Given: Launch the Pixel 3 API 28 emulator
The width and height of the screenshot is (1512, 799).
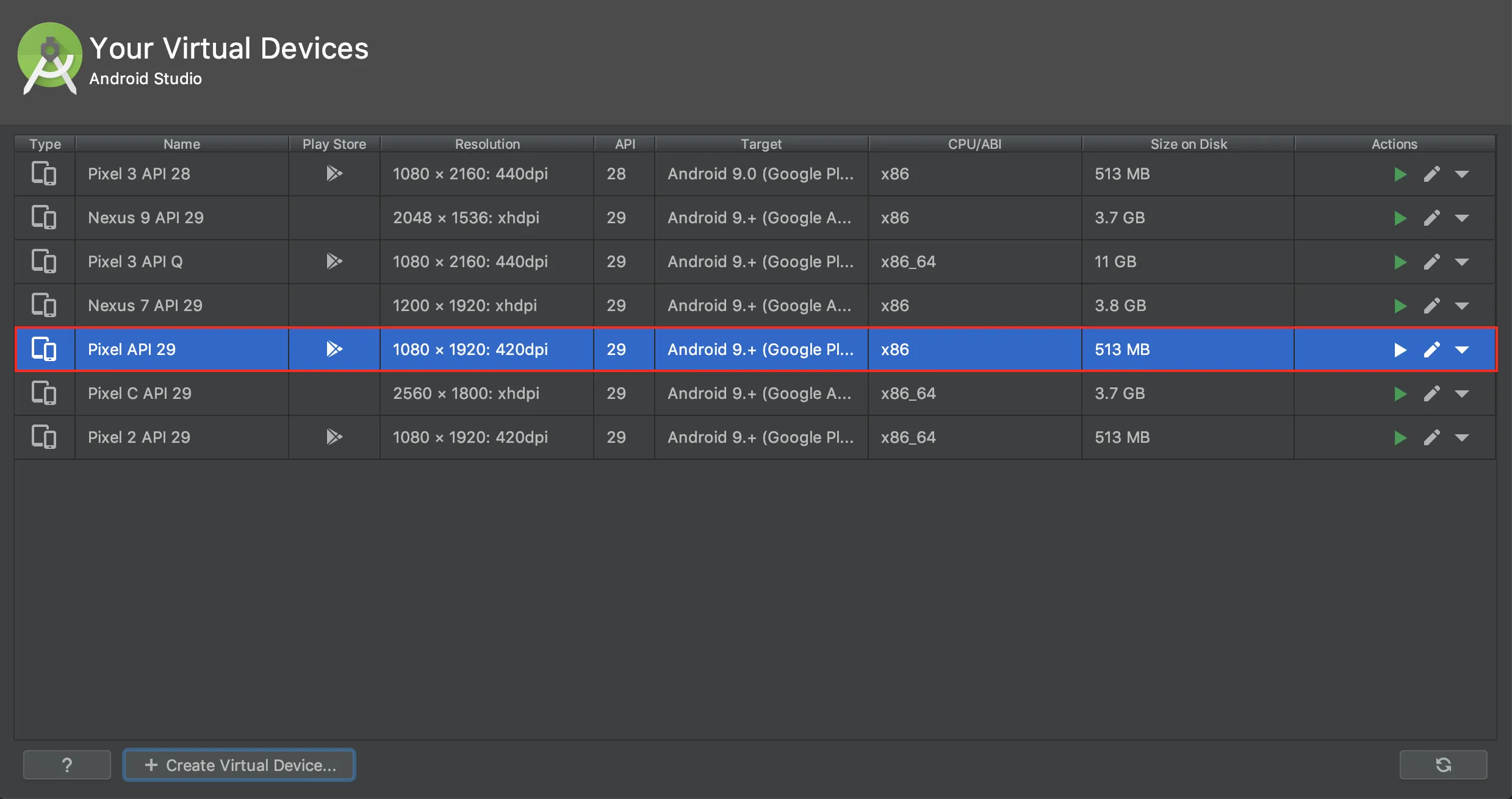Looking at the screenshot, I should coord(1400,174).
